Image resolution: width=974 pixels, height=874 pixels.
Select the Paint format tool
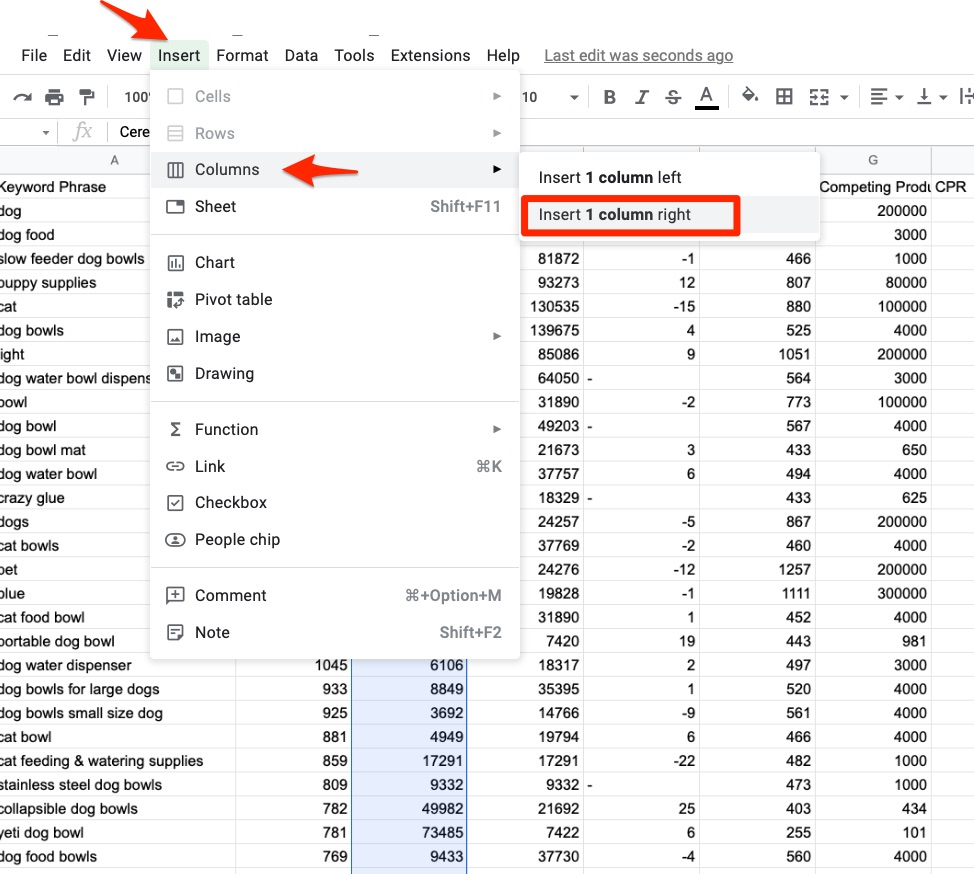coord(87,97)
